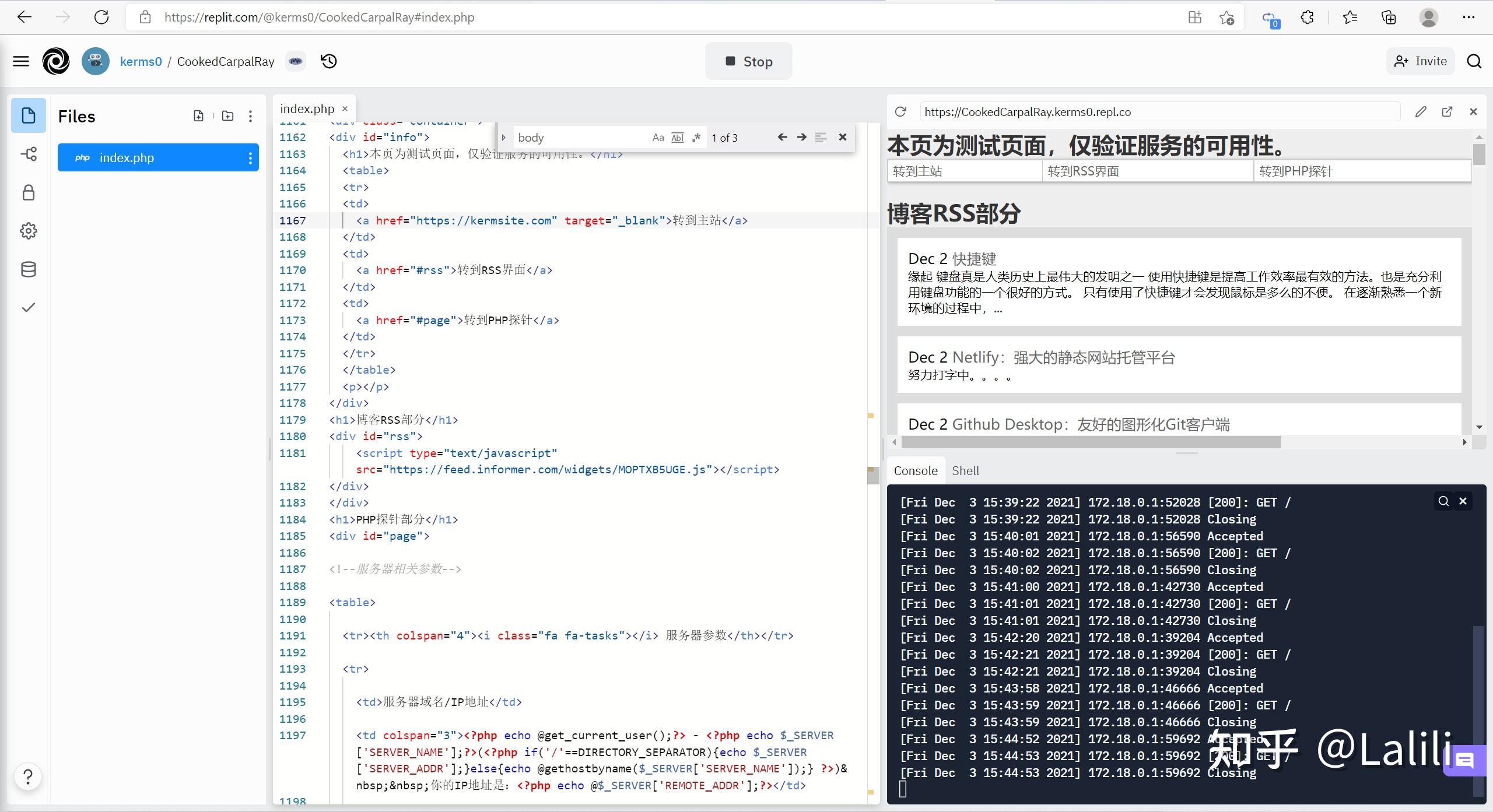Click the Add file icon
1493x812 pixels.
(x=198, y=116)
